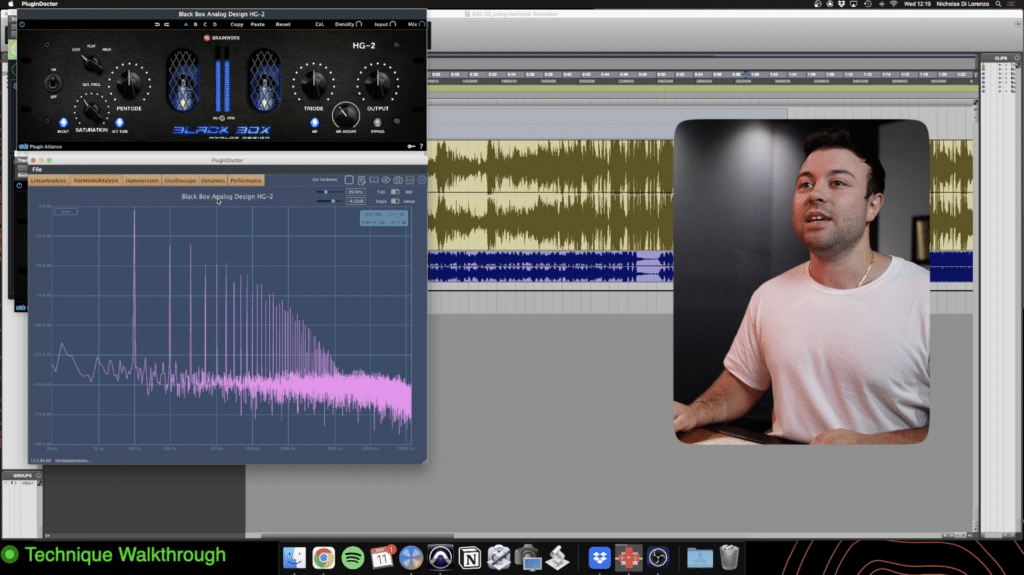Open Pro Tools from the Dock

coord(440,557)
